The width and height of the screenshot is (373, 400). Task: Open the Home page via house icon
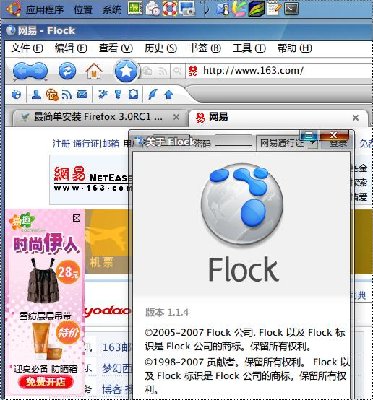[x=94, y=71]
